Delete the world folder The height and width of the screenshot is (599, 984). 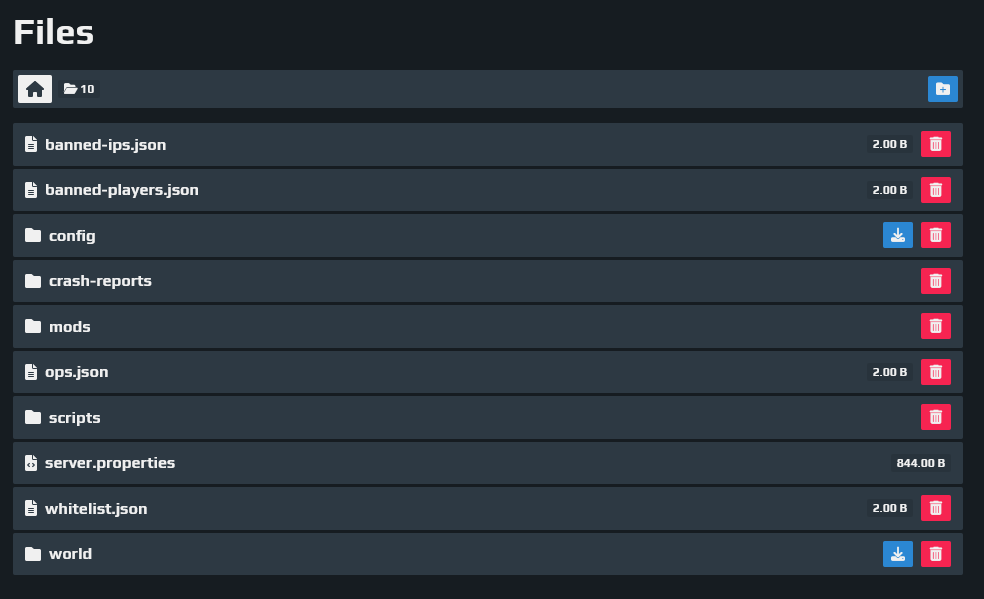pyautogui.click(x=936, y=554)
